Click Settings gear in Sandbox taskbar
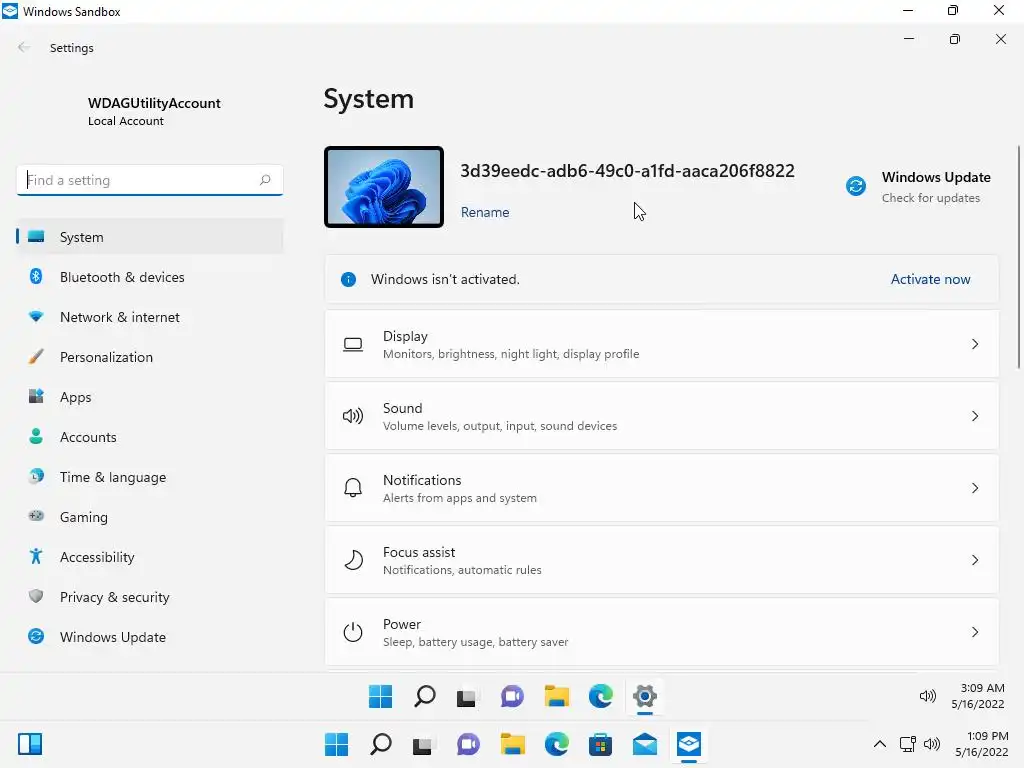Viewport: 1024px width, 768px height. [x=645, y=696]
